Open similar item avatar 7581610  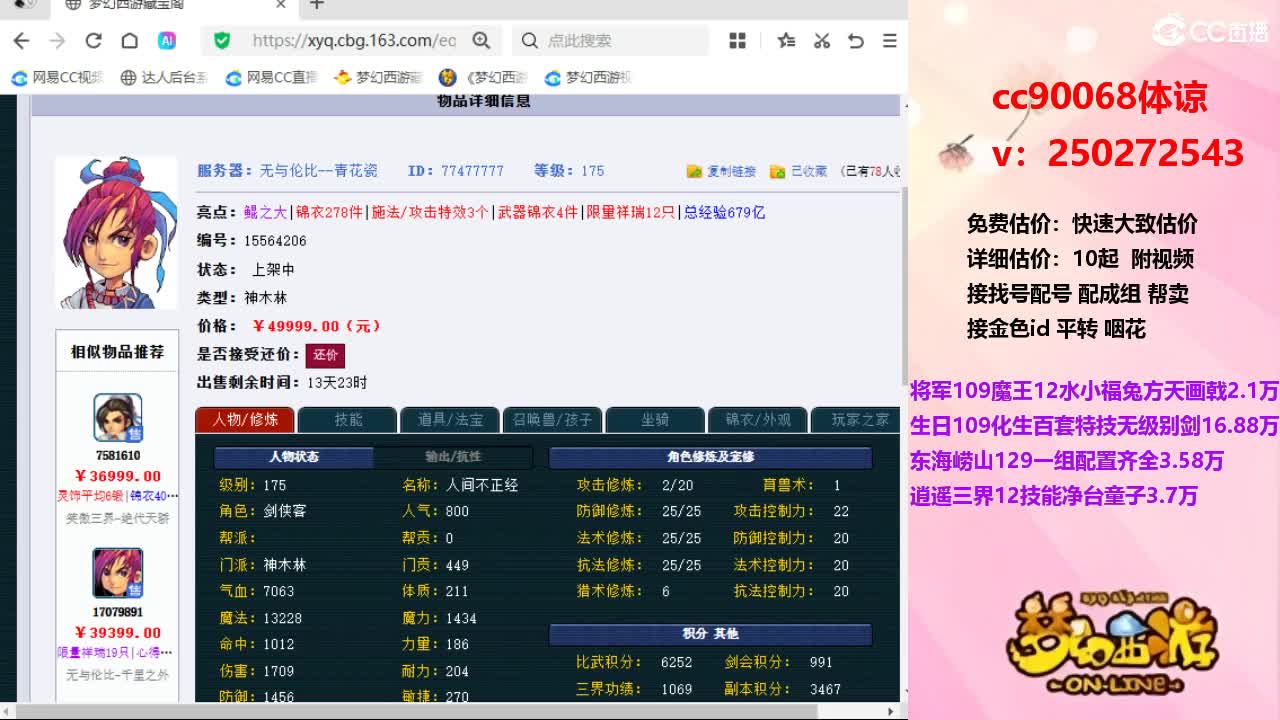pyautogui.click(x=118, y=418)
